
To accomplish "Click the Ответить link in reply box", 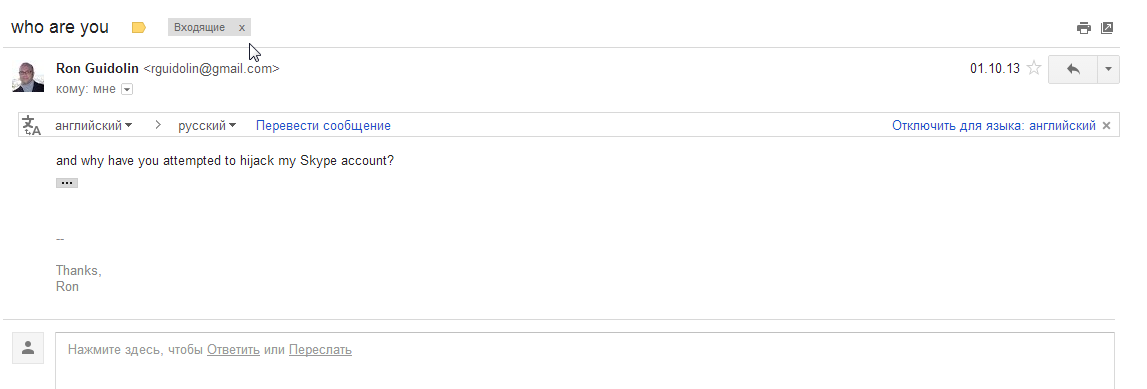I will click(x=233, y=350).
